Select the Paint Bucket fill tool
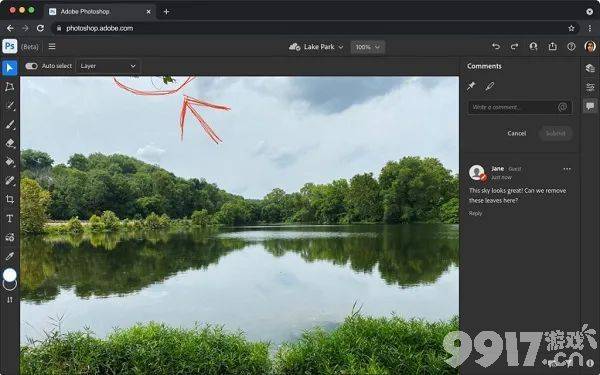This screenshot has height=375, width=600. 10,162
